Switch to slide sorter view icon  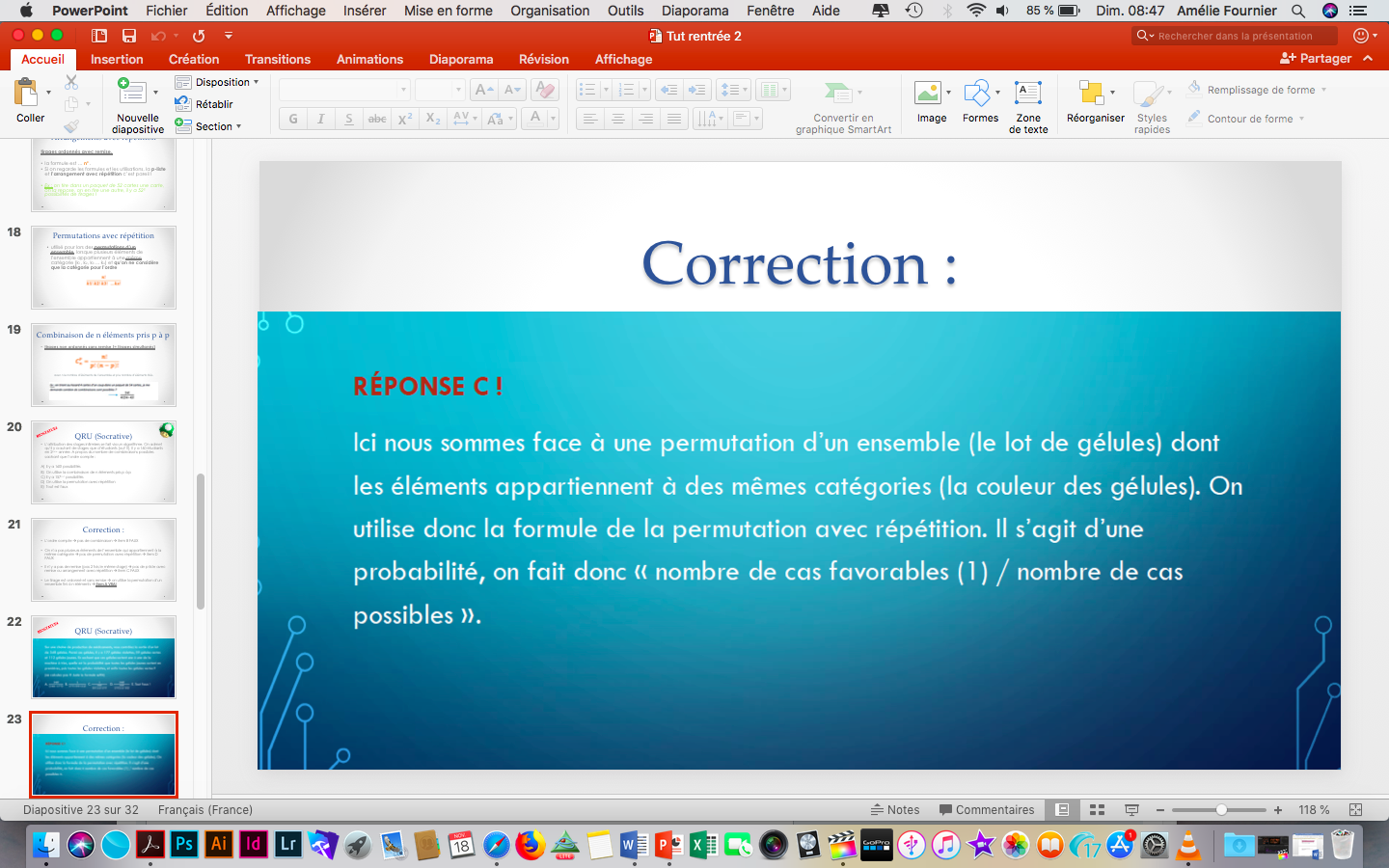(1097, 810)
